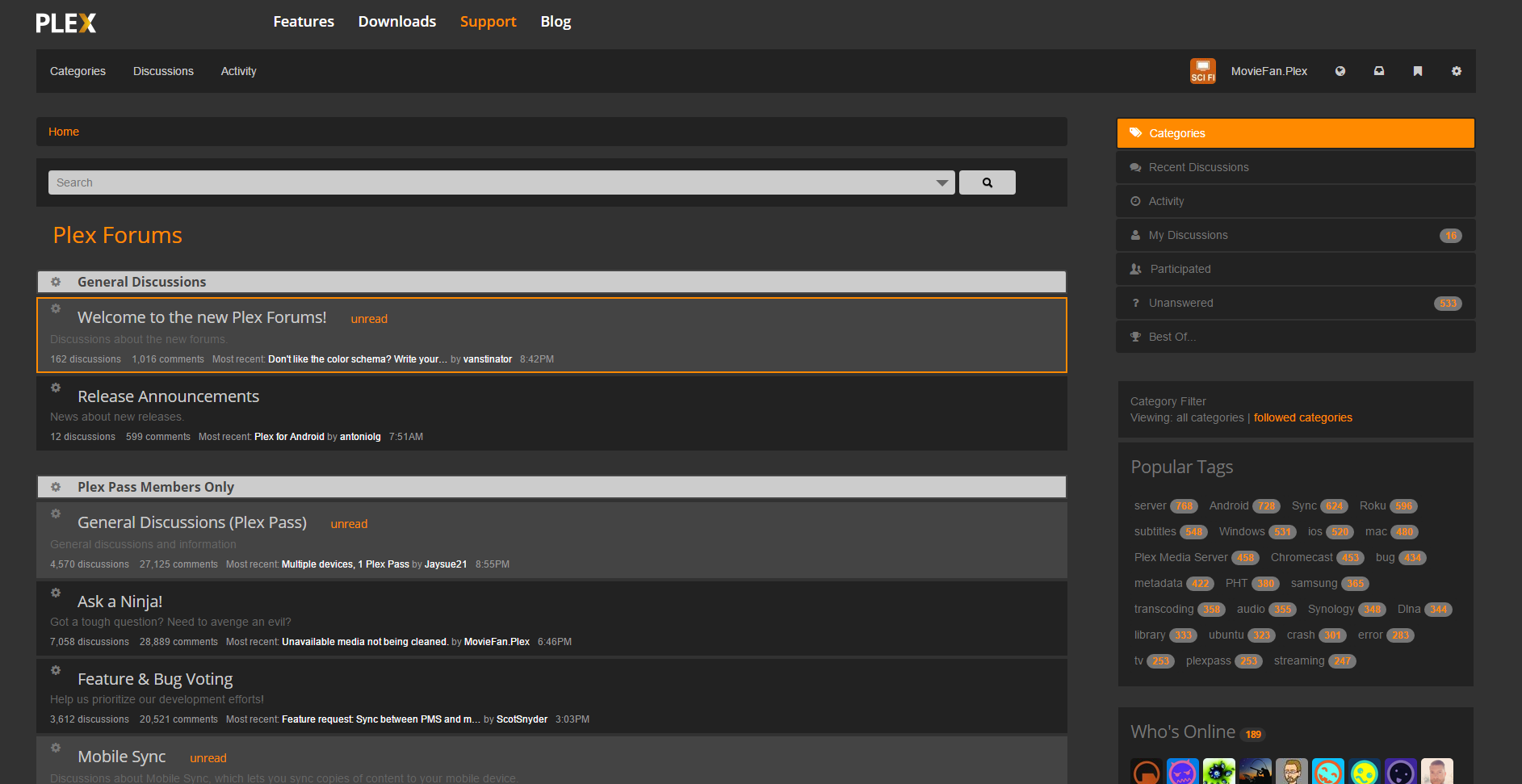Click the Plex Pass Members Only heading
Image resolution: width=1522 pixels, height=784 pixels.
tap(156, 487)
